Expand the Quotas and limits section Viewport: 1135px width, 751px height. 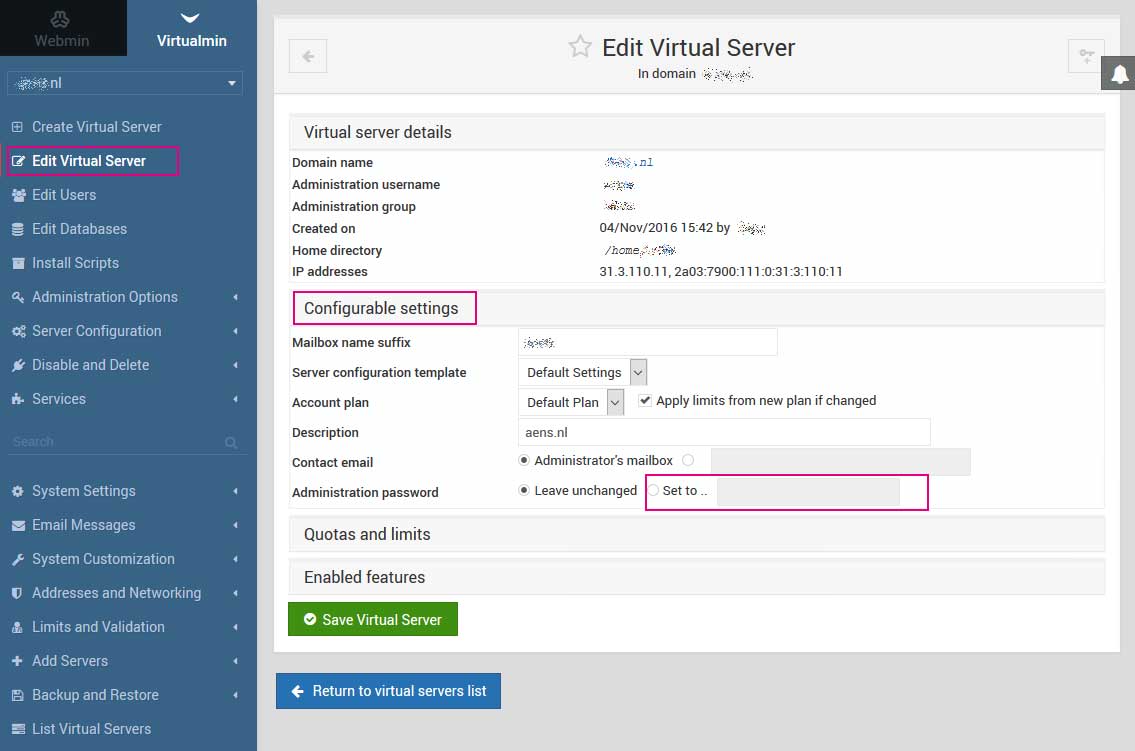[x=367, y=534]
